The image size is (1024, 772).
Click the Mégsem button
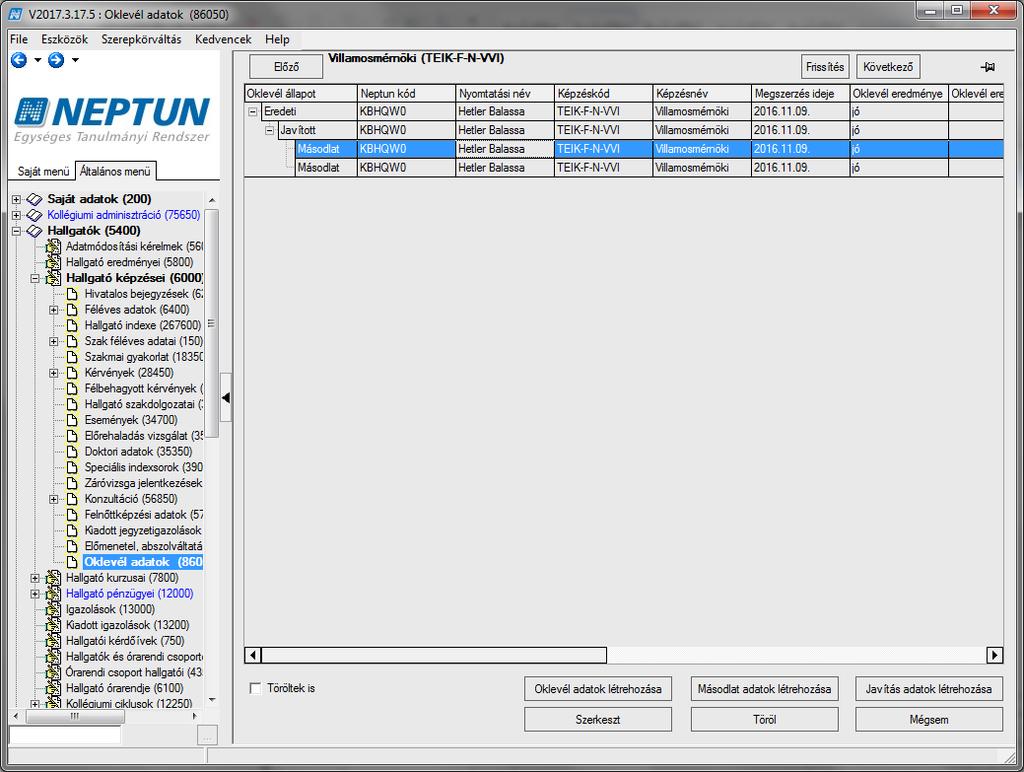(929, 720)
